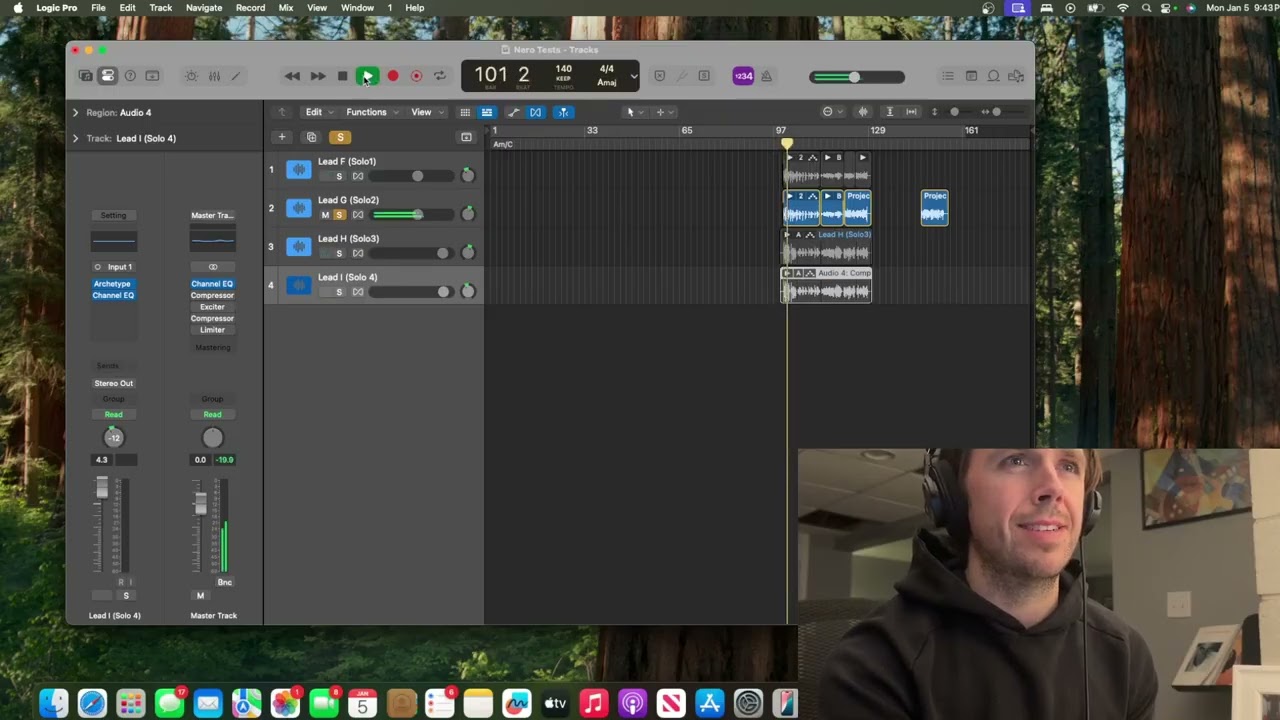Click the Stereo Out output slot
This screenshot has width=1280, height=720.
click(113, 383)
